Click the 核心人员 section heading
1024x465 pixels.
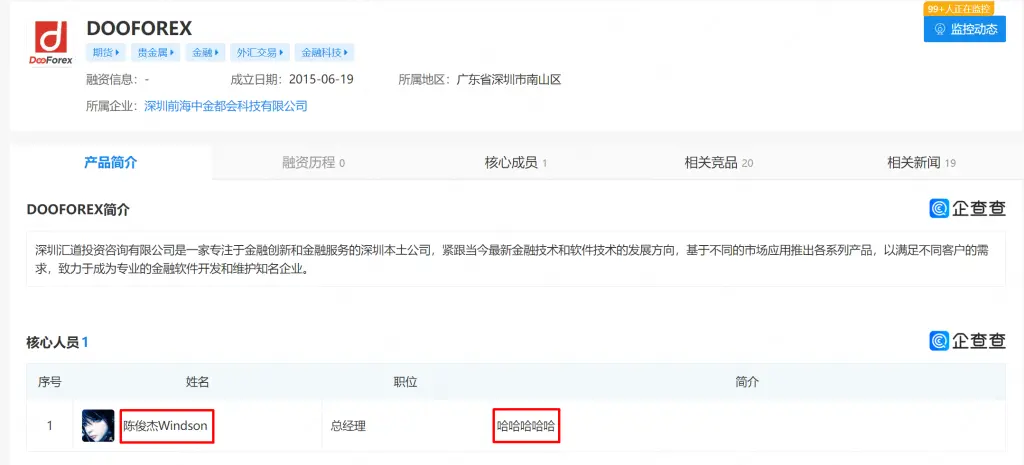pos(57,342)
